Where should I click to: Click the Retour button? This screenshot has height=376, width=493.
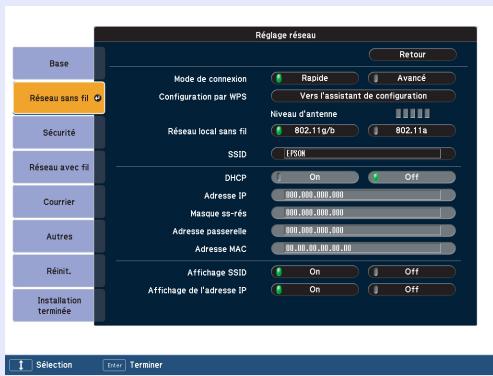click(413, 55)
